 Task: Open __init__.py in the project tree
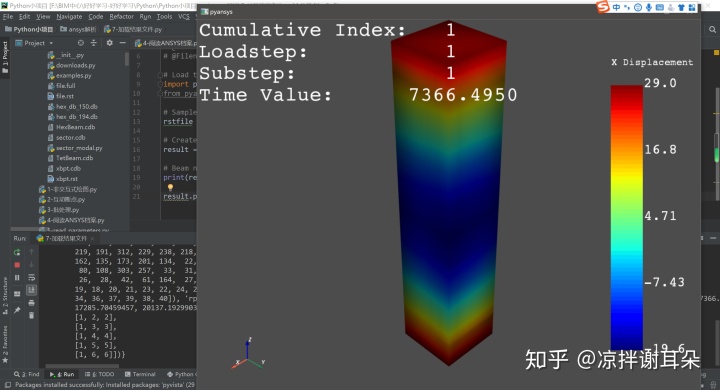point(66,55)
